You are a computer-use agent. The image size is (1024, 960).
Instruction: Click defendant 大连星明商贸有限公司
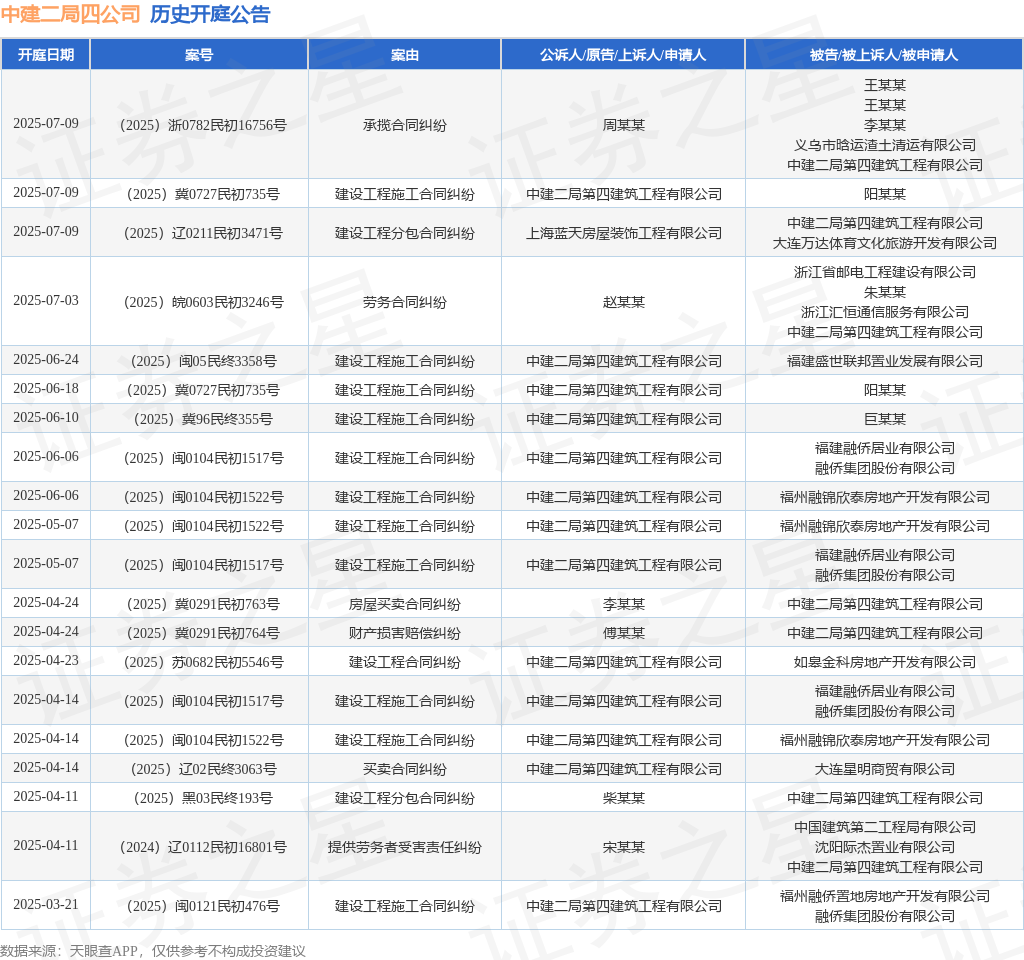click(885, 769)
